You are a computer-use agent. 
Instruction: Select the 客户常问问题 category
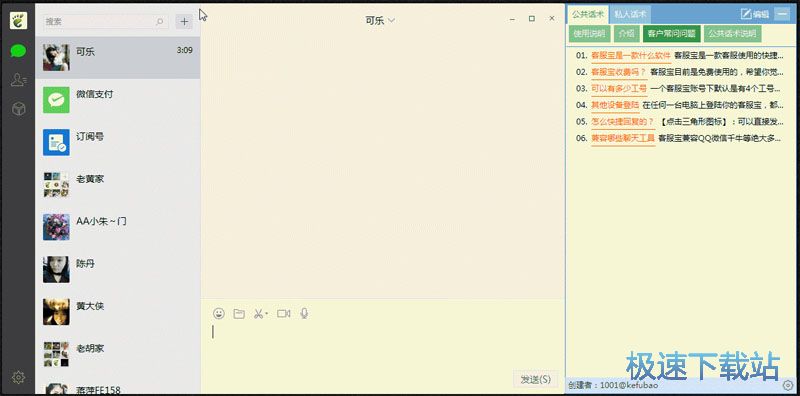pos(671,34)
